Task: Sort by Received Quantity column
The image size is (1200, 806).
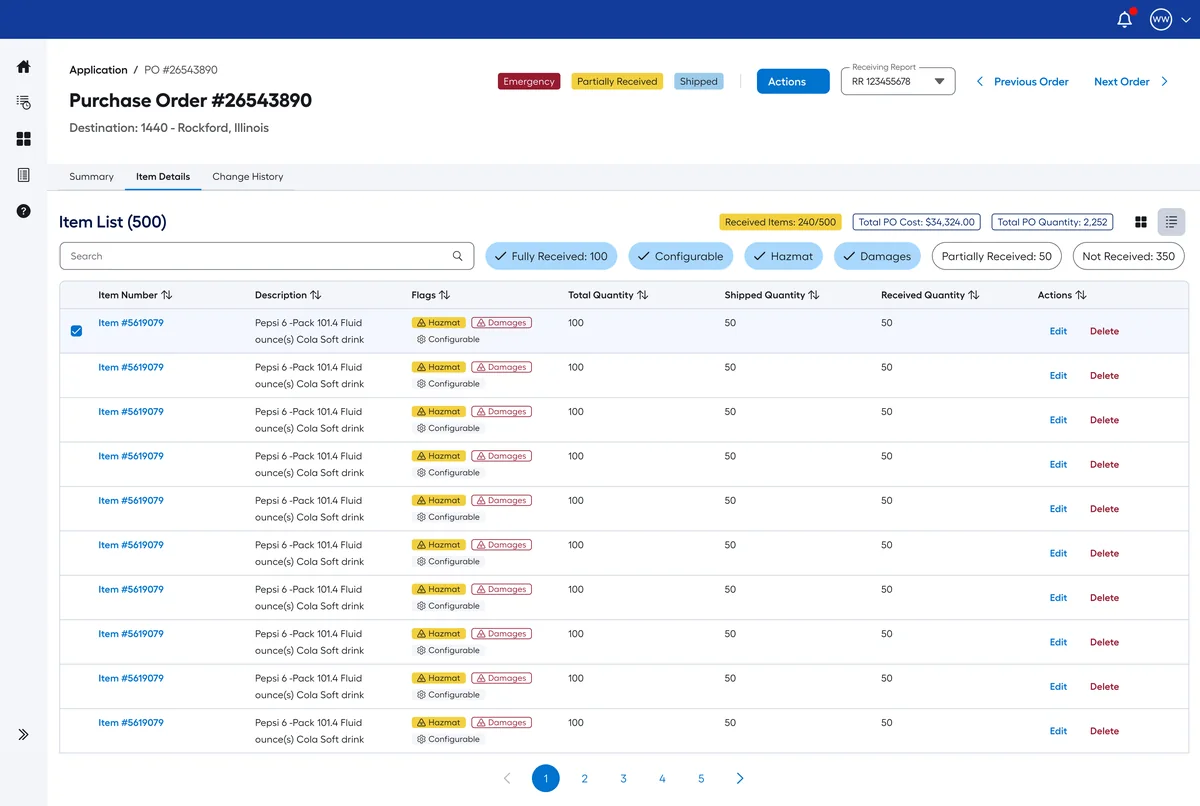Action: tap(974, 295)
